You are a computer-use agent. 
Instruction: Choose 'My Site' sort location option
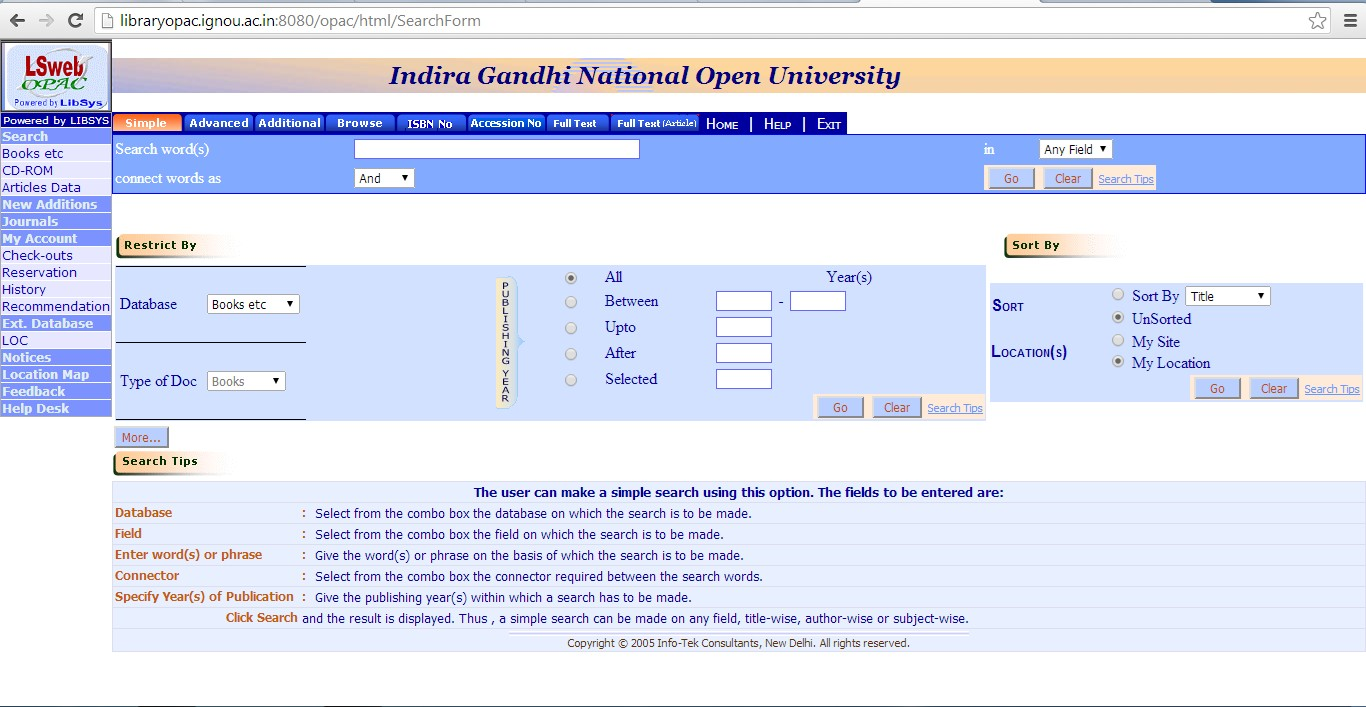(x=1117, y=341)
